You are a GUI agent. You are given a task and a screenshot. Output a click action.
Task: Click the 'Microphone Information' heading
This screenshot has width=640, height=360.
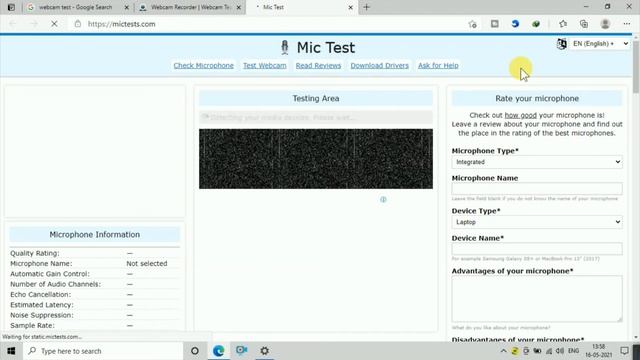[x=95, y=234]
